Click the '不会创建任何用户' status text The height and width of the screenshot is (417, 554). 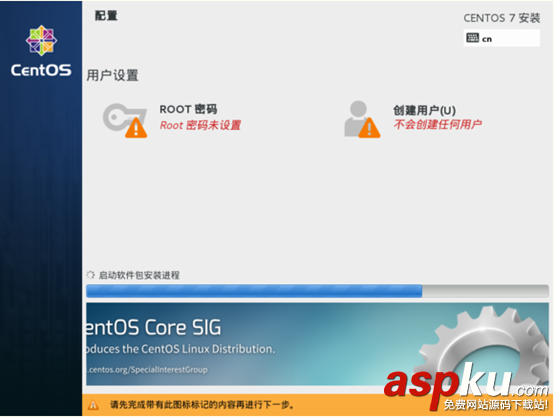coord(438,124)
